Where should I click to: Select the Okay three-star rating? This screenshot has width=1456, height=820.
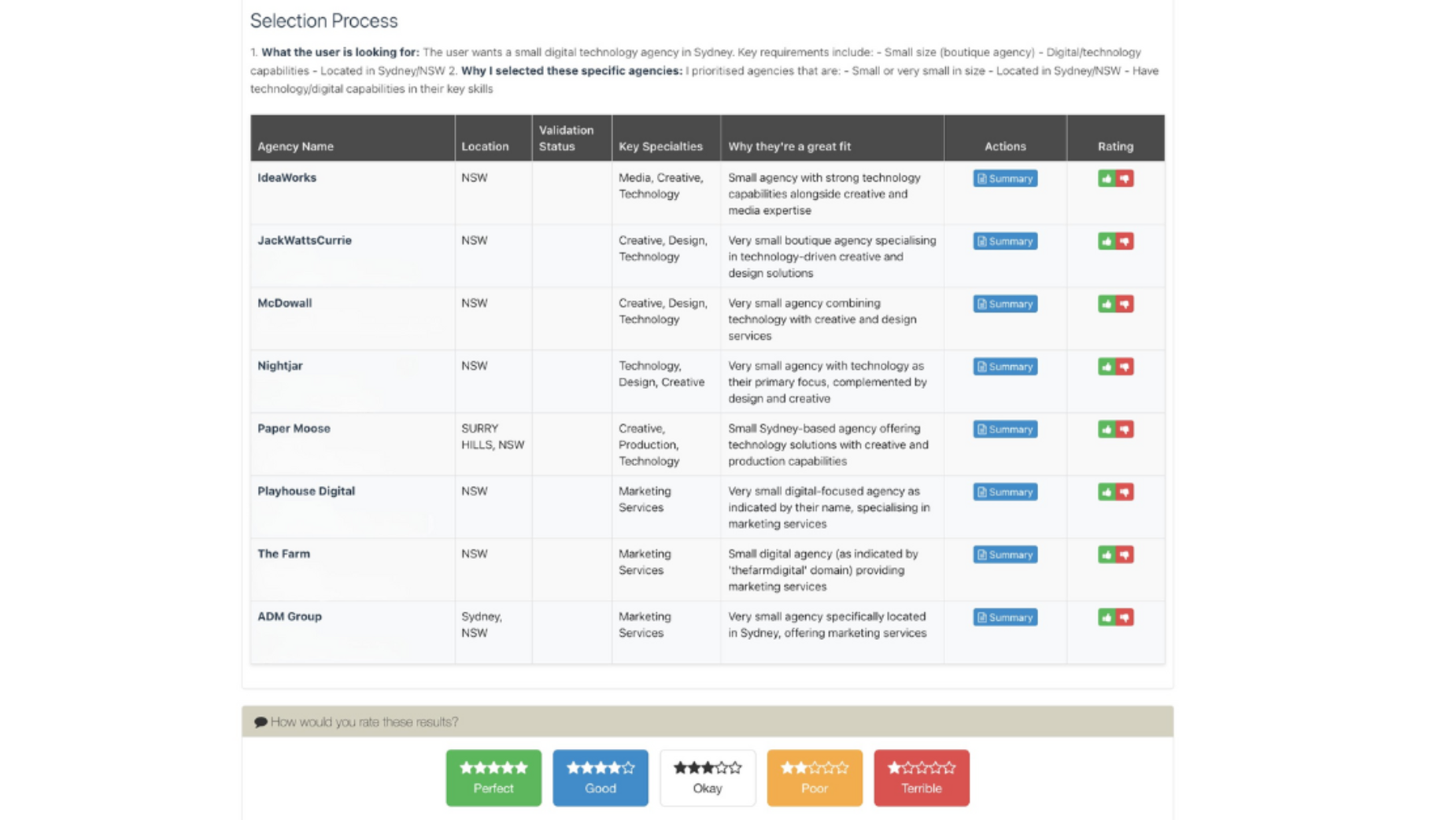707,778
